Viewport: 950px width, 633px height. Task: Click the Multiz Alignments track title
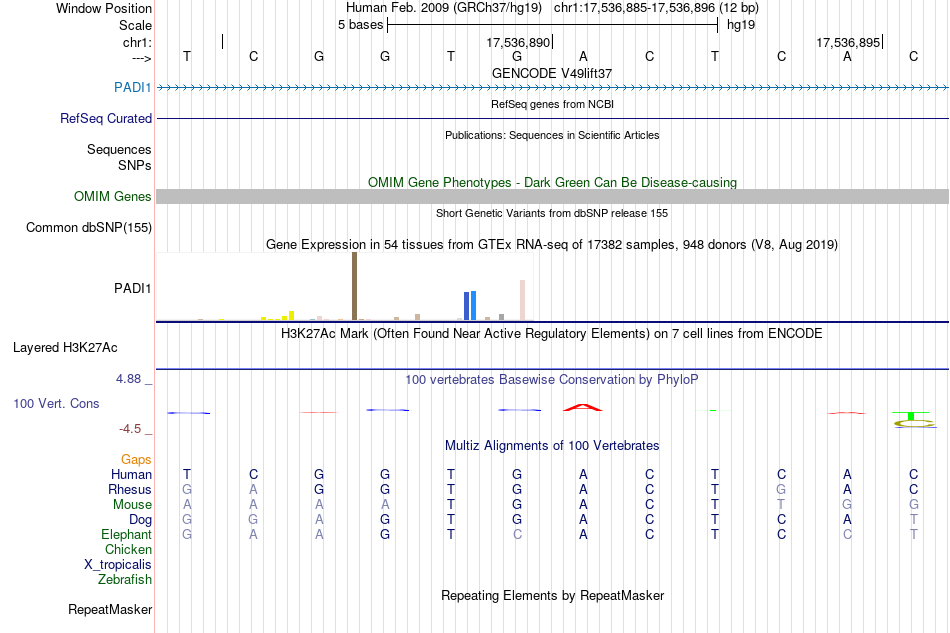(x=551, y=445)
